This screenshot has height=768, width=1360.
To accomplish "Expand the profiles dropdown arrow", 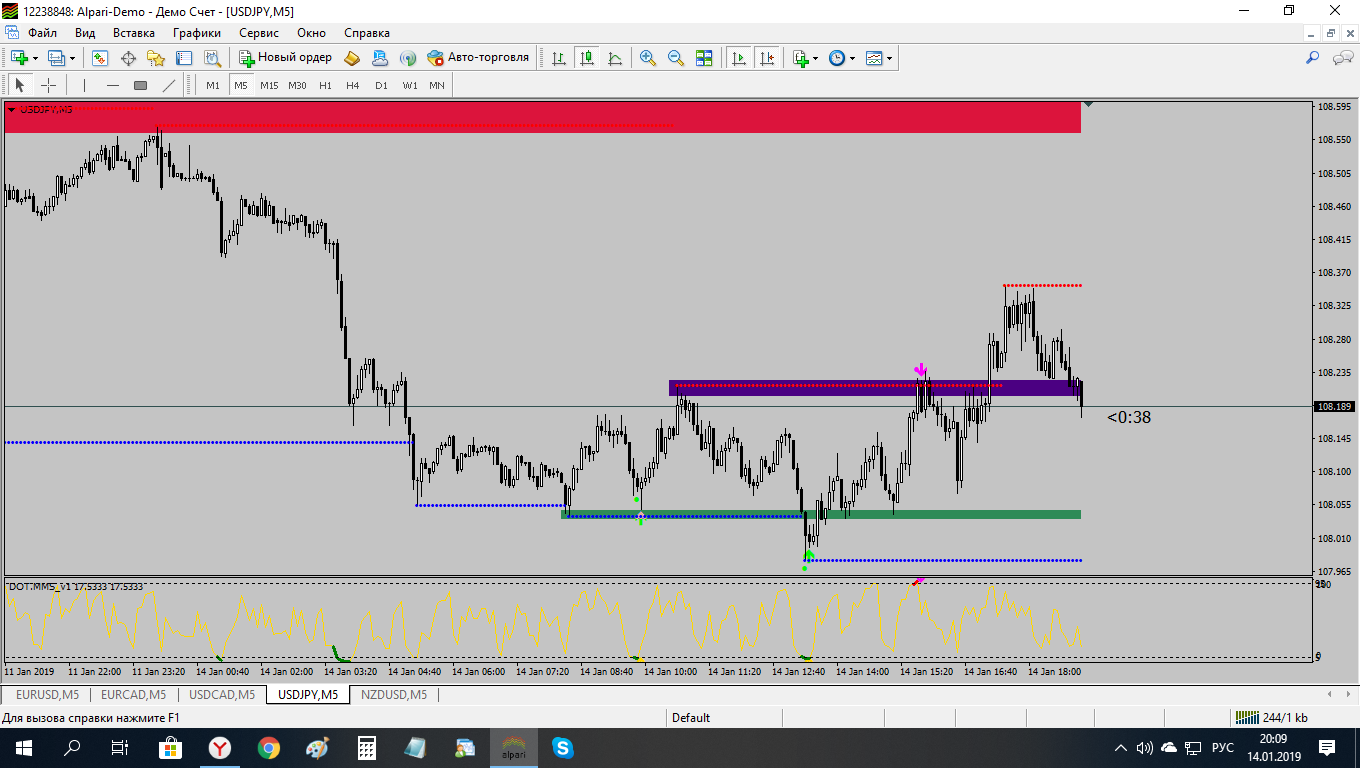I will pyautogui.click(x=72, y=58).
